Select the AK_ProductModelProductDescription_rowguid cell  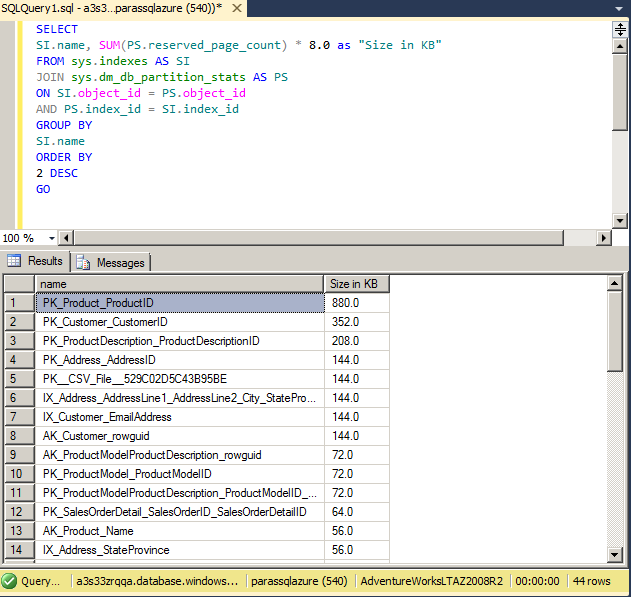tap(180, 455)
